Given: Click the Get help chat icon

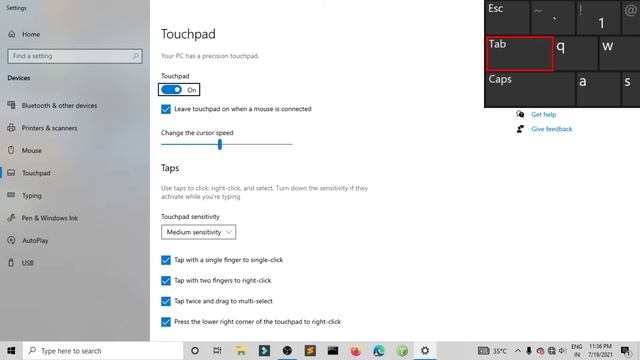Looking at the screenshot, I should coord(520,114).
